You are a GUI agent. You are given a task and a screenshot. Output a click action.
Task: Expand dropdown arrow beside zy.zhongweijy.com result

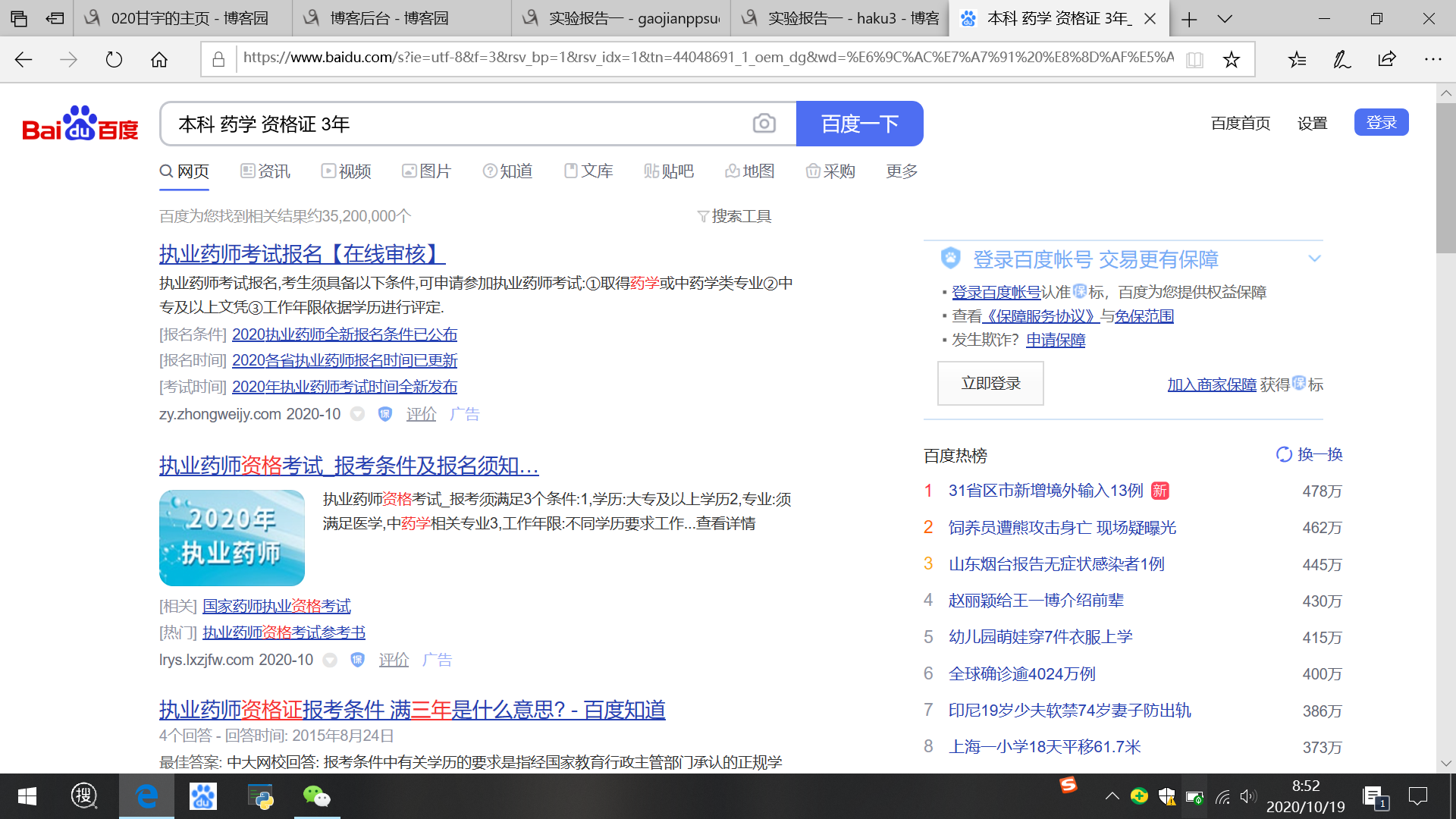point(357,414)
